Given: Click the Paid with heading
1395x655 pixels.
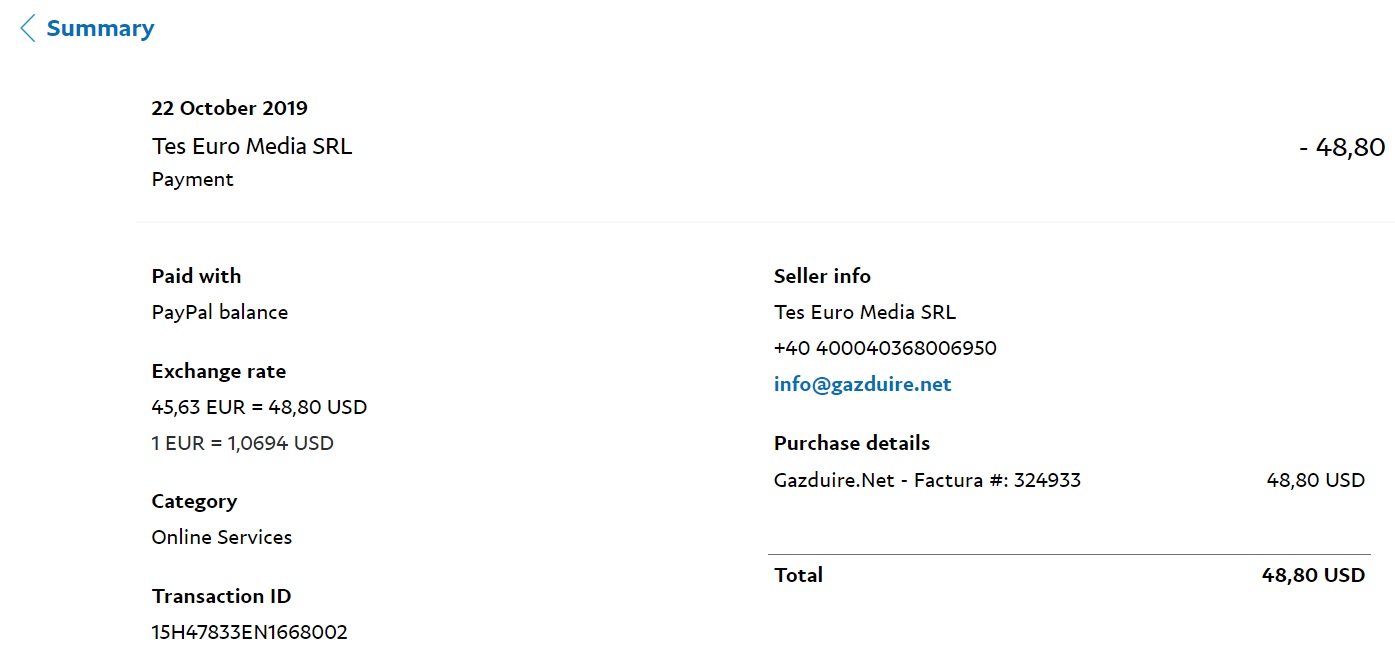Looking at the screenshot, I should pos(196,276).
